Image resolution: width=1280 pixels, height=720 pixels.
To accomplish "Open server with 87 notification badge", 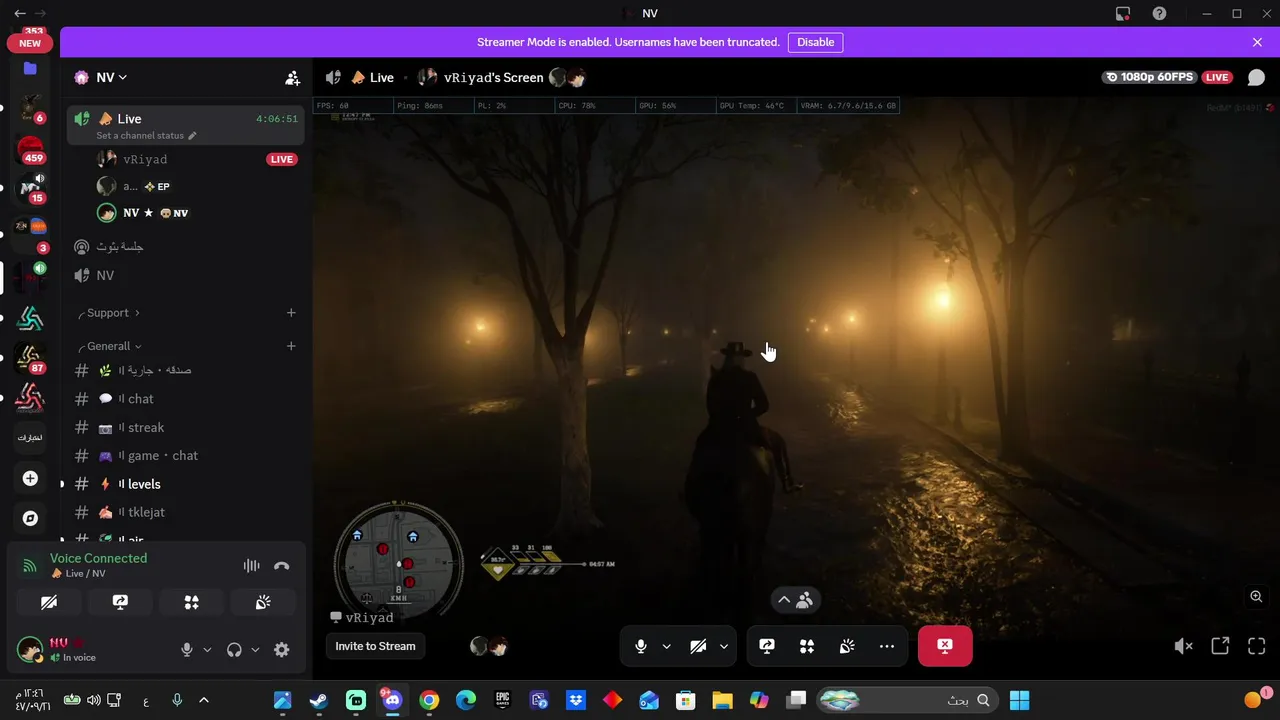I will pos(30,359).
